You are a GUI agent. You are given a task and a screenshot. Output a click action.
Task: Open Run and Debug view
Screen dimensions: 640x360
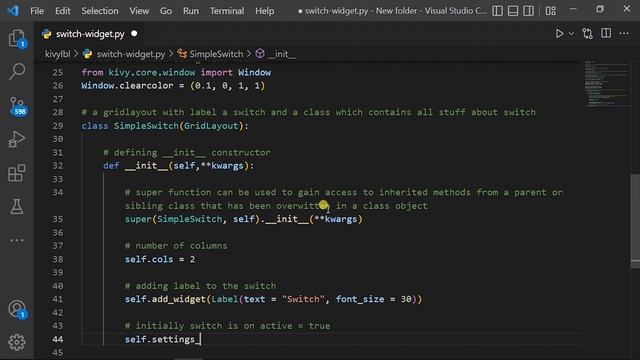(17, 139)
